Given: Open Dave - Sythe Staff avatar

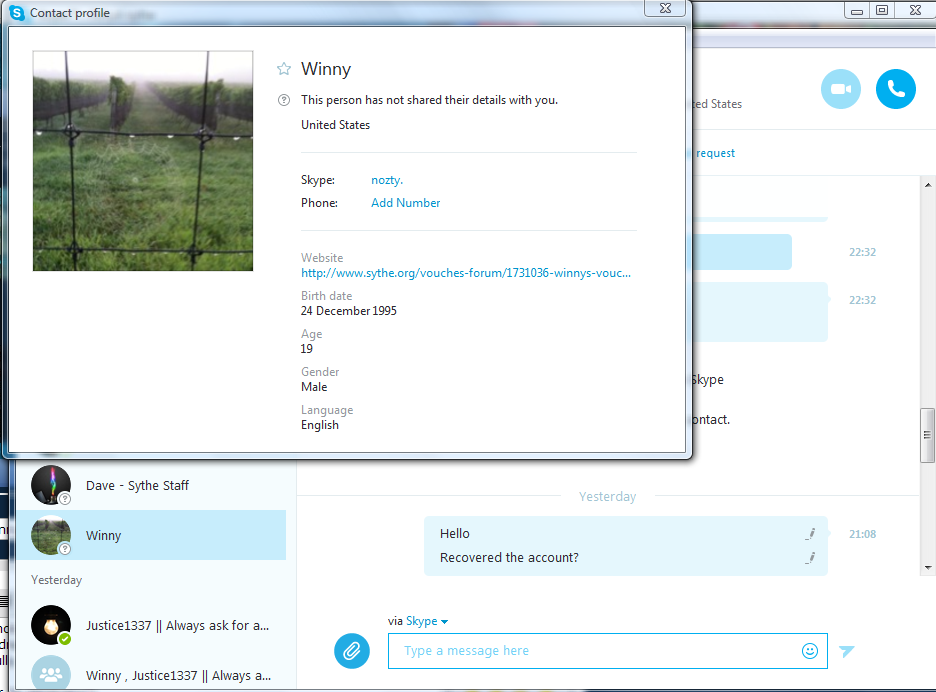Looking at the screenshot, I should click(51, 485).
